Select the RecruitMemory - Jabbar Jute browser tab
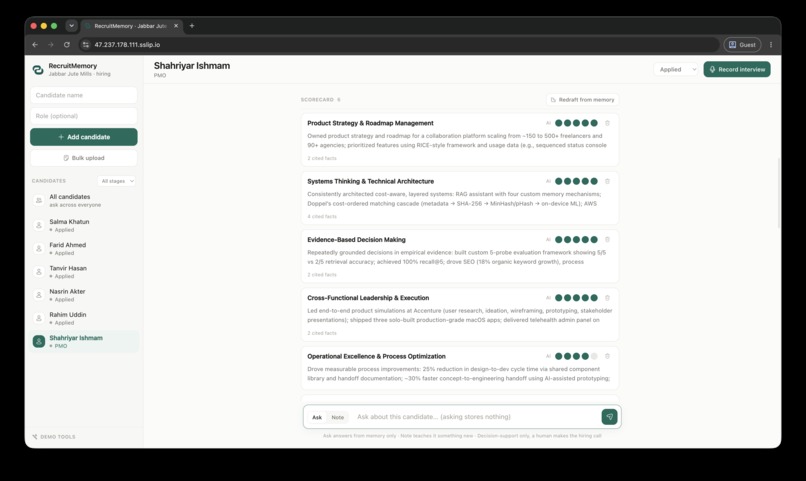The image size is (806, 481). (x=131, y=26)
